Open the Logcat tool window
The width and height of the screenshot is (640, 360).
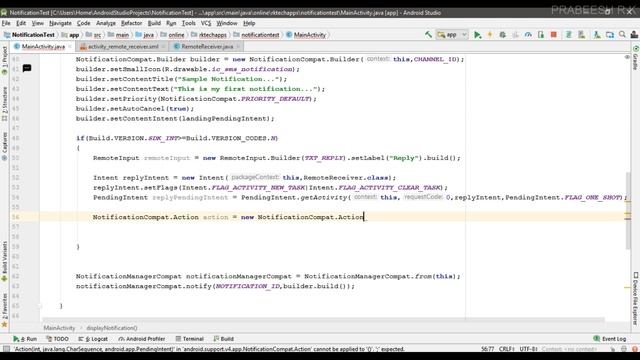point(93,339)
